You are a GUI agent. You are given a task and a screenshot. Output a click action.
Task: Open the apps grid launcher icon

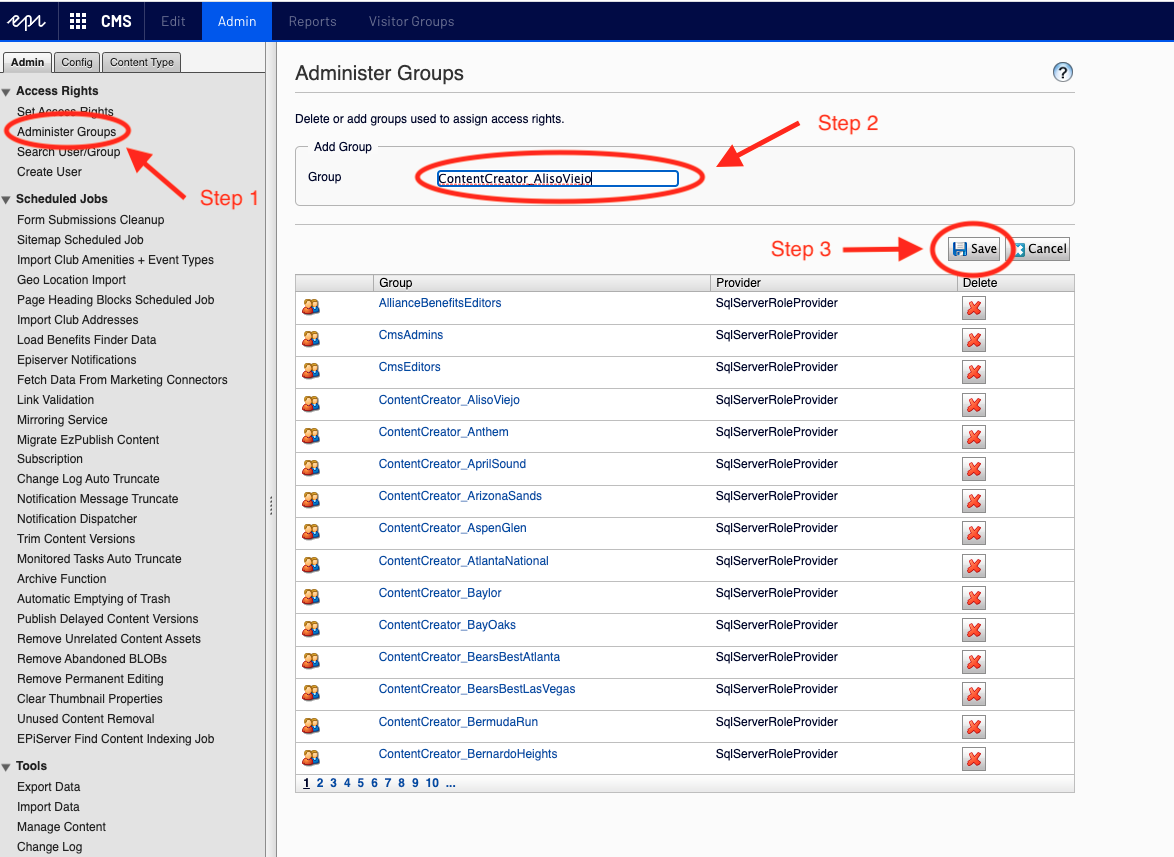[78, 22]
